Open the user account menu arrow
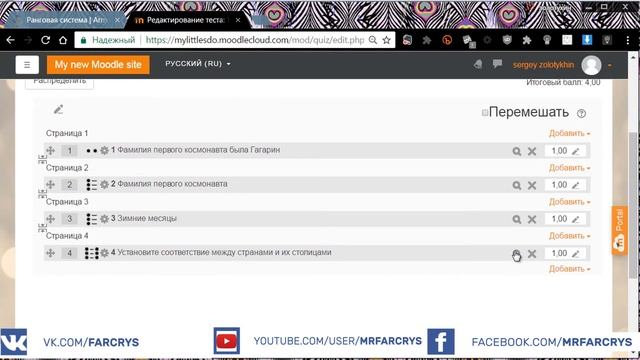The image size is (640, 360). point(610,65)
